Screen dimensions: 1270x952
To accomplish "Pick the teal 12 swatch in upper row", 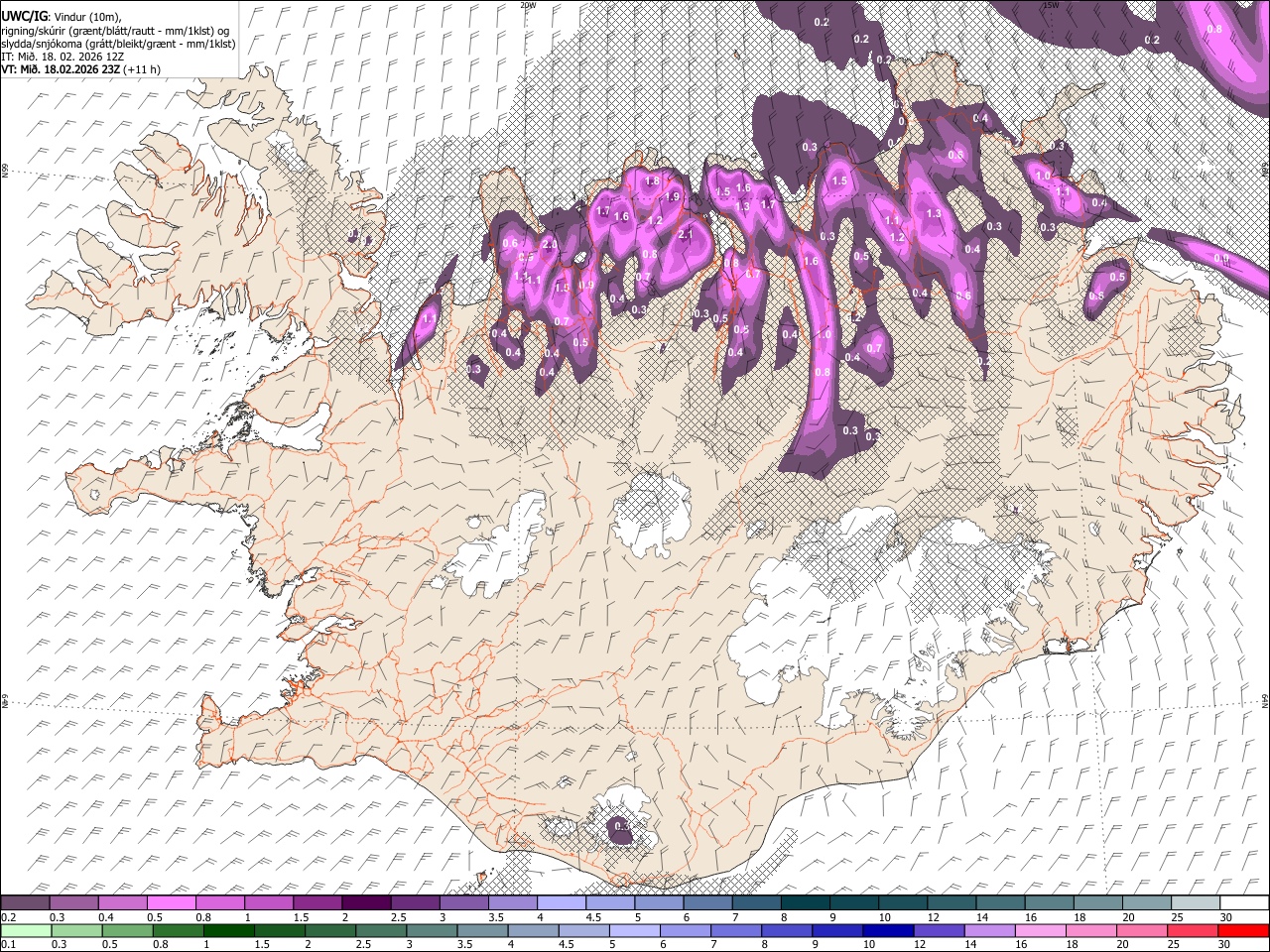I will [951, 902].
